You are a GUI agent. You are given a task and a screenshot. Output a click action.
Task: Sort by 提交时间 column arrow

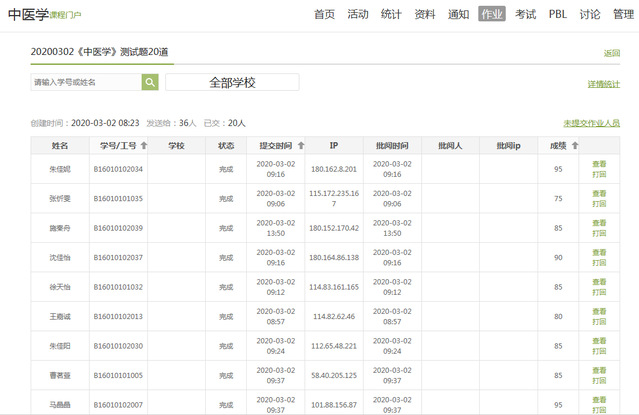(302, 146)
